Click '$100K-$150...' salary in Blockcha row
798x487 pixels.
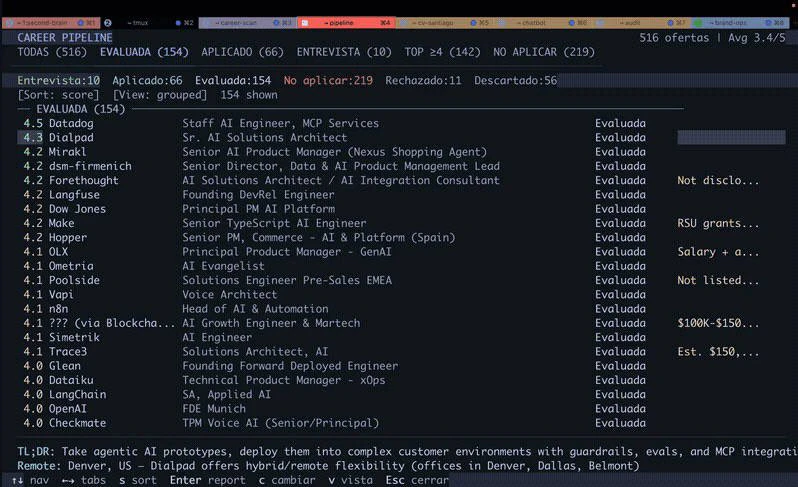tap(718, 323)
